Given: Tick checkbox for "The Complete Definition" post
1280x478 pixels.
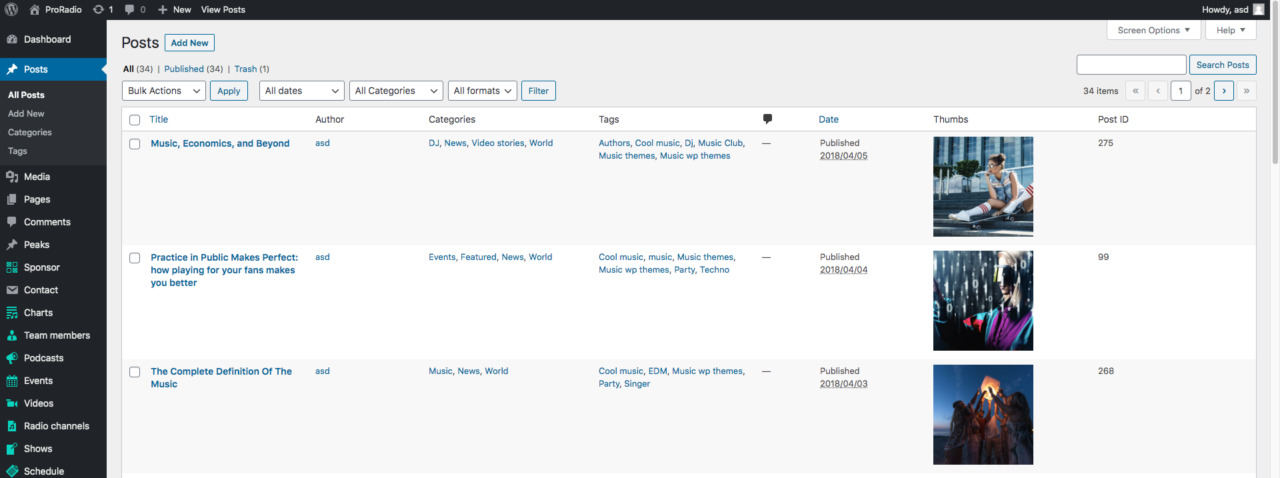Looking at the screenshot, I should click(x=135, y=372).
